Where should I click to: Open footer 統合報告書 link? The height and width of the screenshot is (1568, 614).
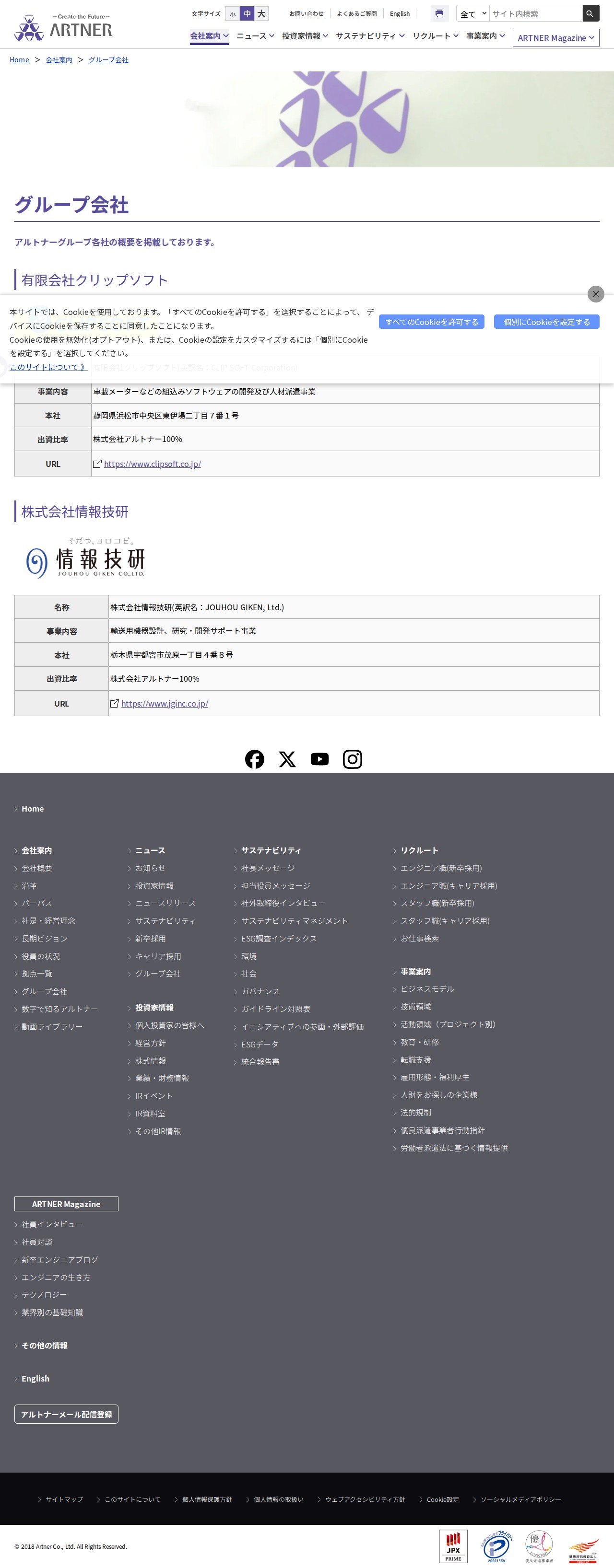pos(260,1062)
